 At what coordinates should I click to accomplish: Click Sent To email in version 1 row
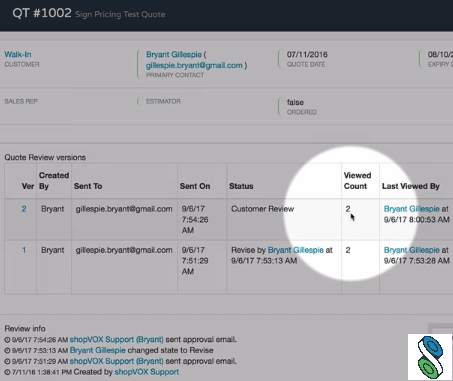click(124, 250)
